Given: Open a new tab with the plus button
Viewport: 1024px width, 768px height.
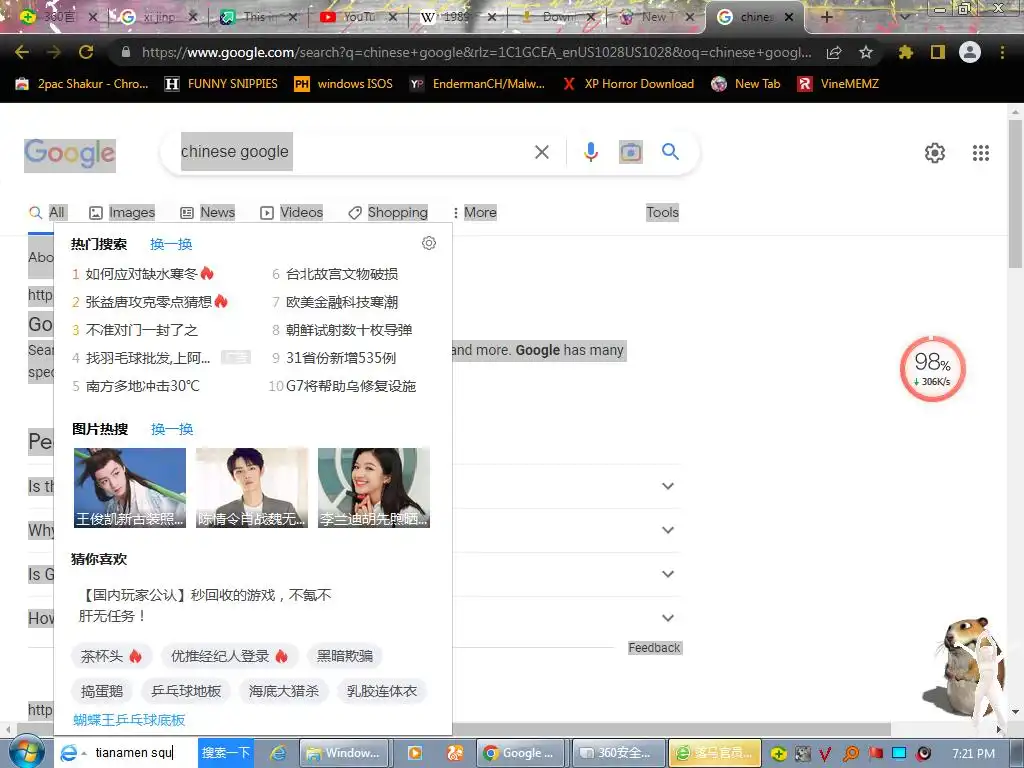Looking at the screenshot, I should coord(826,17).
